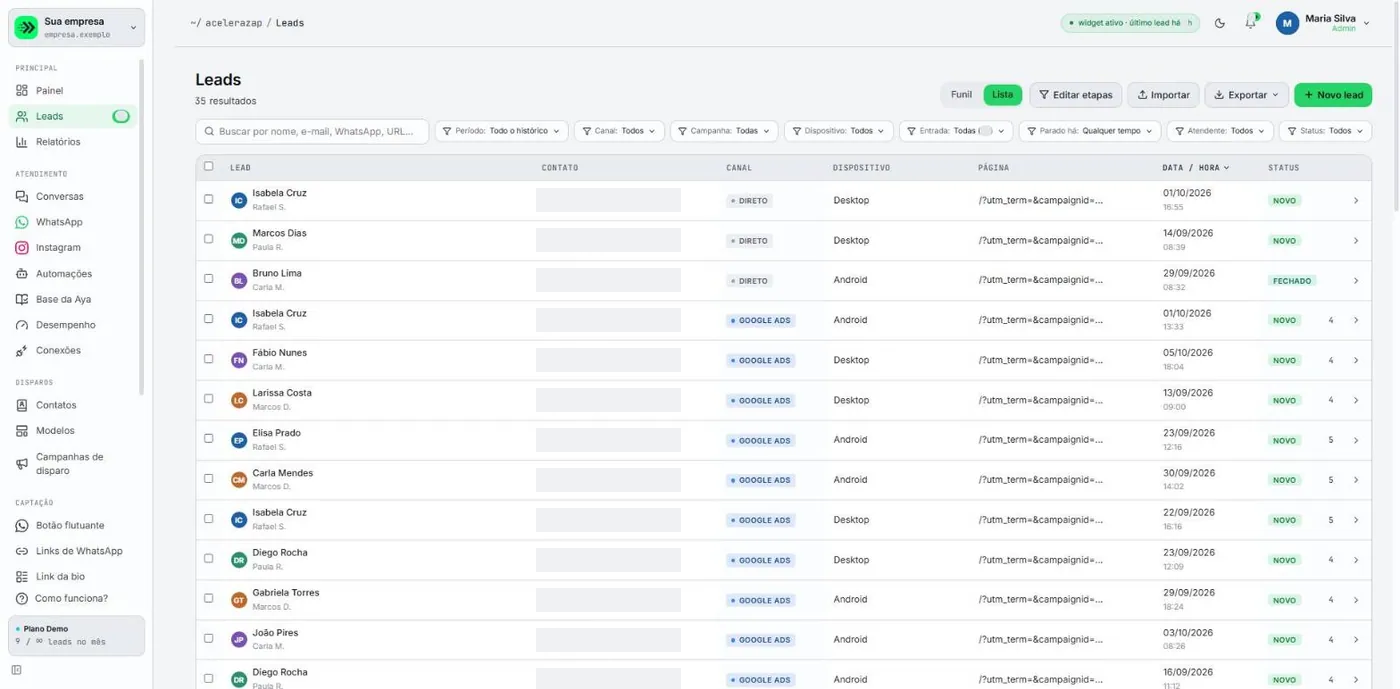1400x689 pixels.
Task: Check the Larissa Costa row checkbox
Action: point(209,399)
